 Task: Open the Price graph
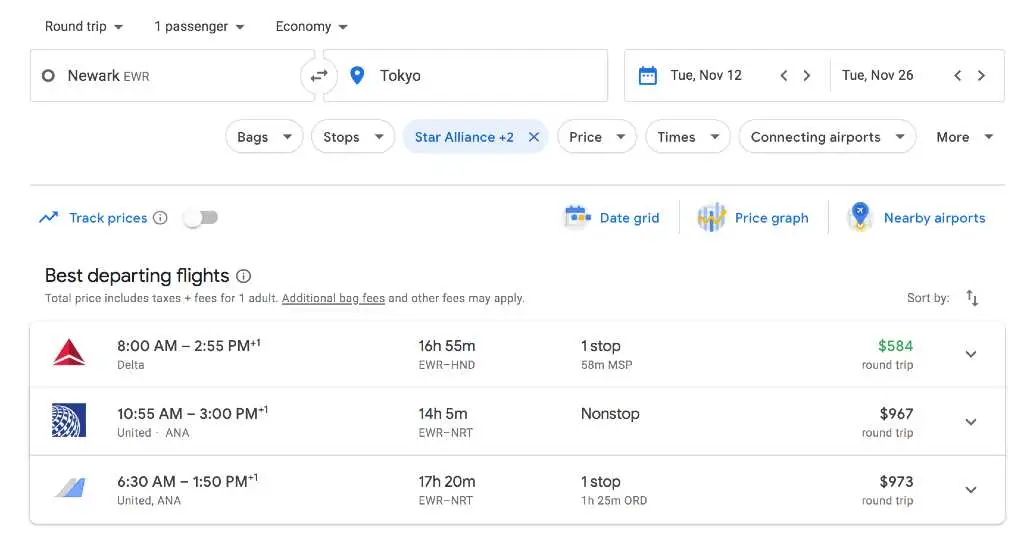[x=753, y=218]
